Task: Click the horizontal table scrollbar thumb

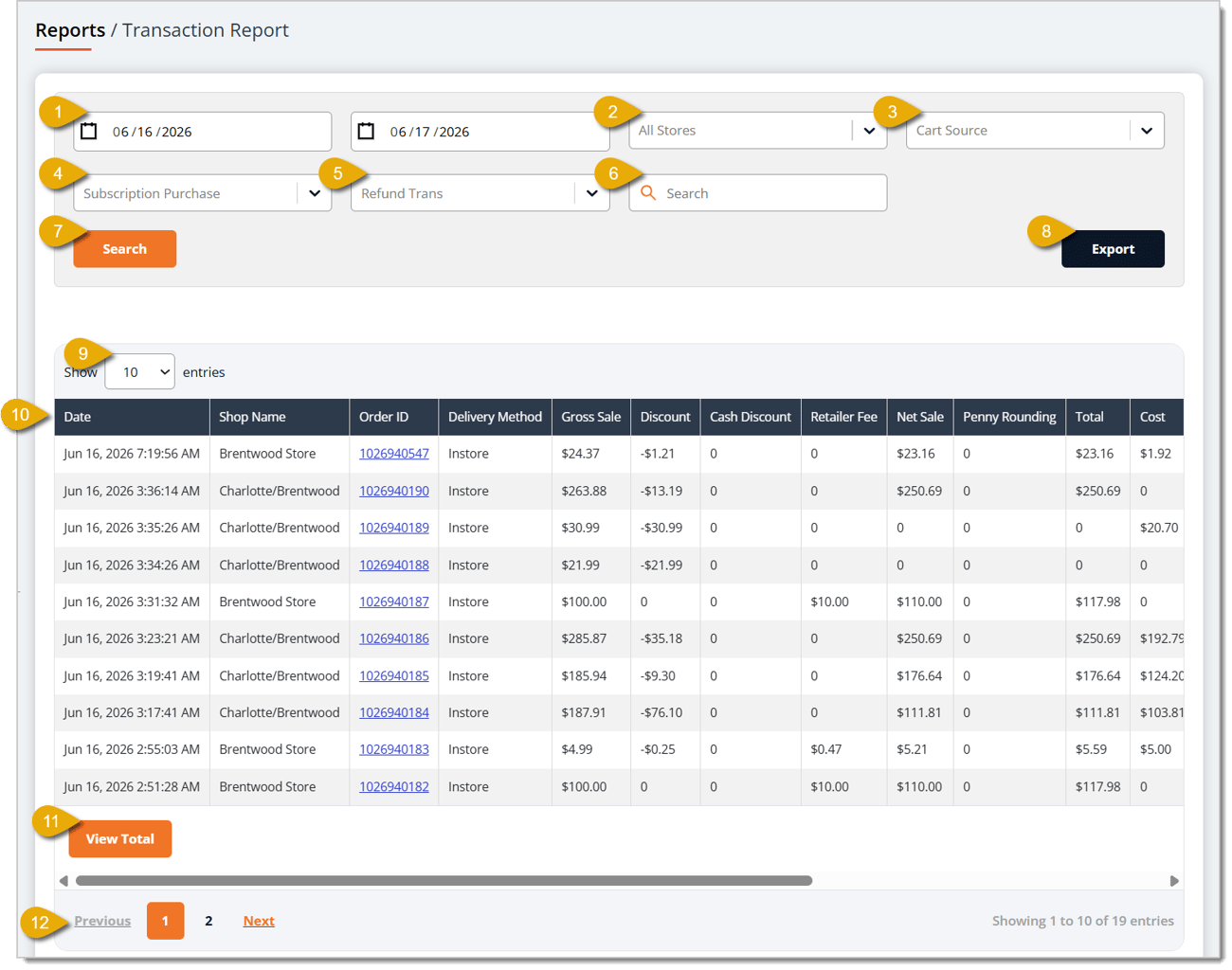Action: [444, 881]
